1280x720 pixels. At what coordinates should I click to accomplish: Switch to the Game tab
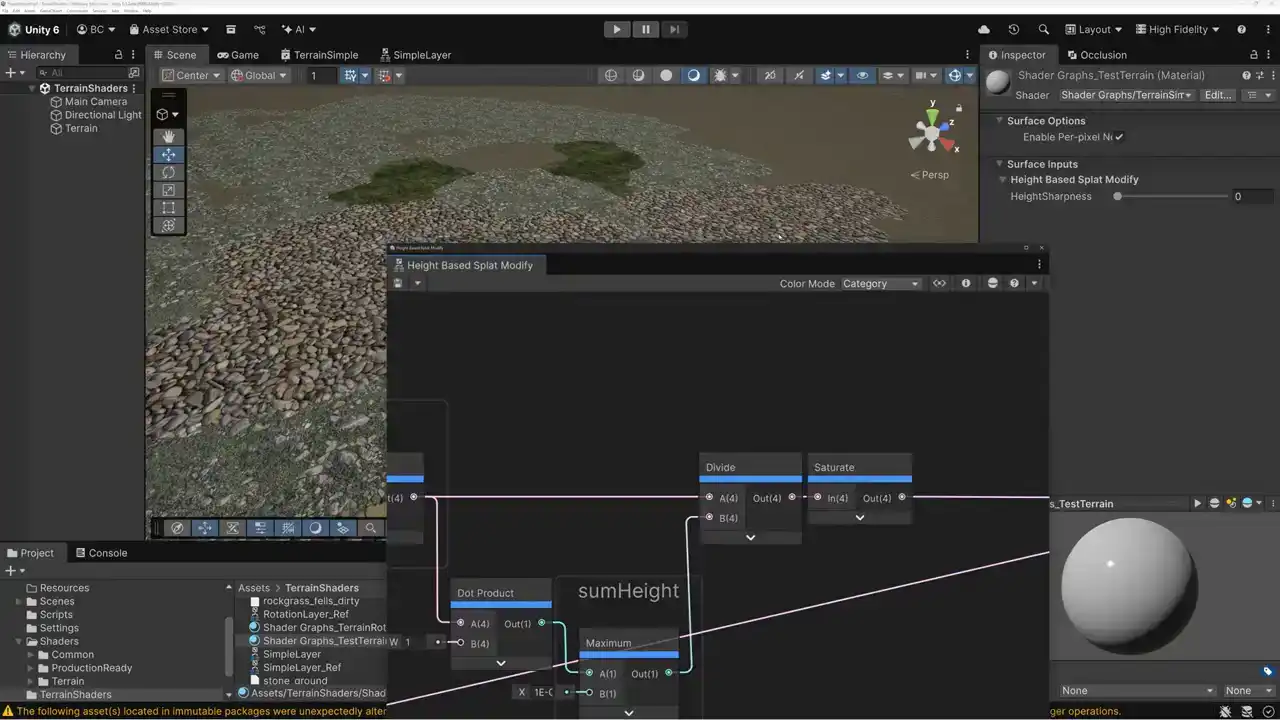[x=238, y=55]
